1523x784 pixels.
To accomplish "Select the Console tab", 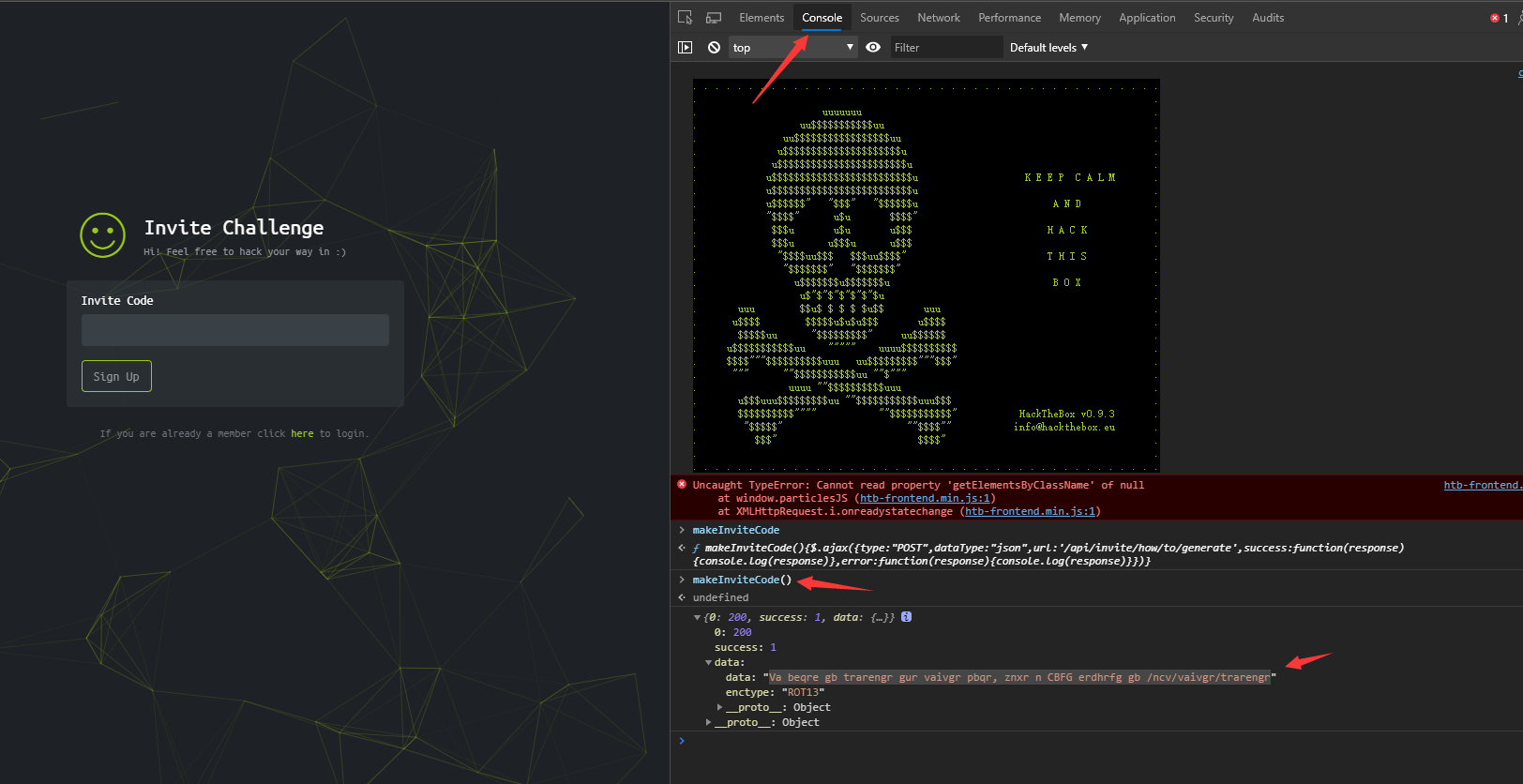I will [822, 18].
